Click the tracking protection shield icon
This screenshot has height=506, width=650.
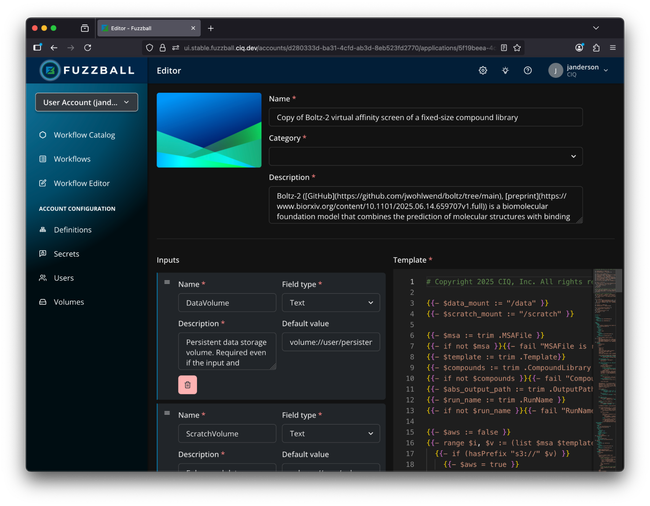pyautogui.click(x=150, y=48)
